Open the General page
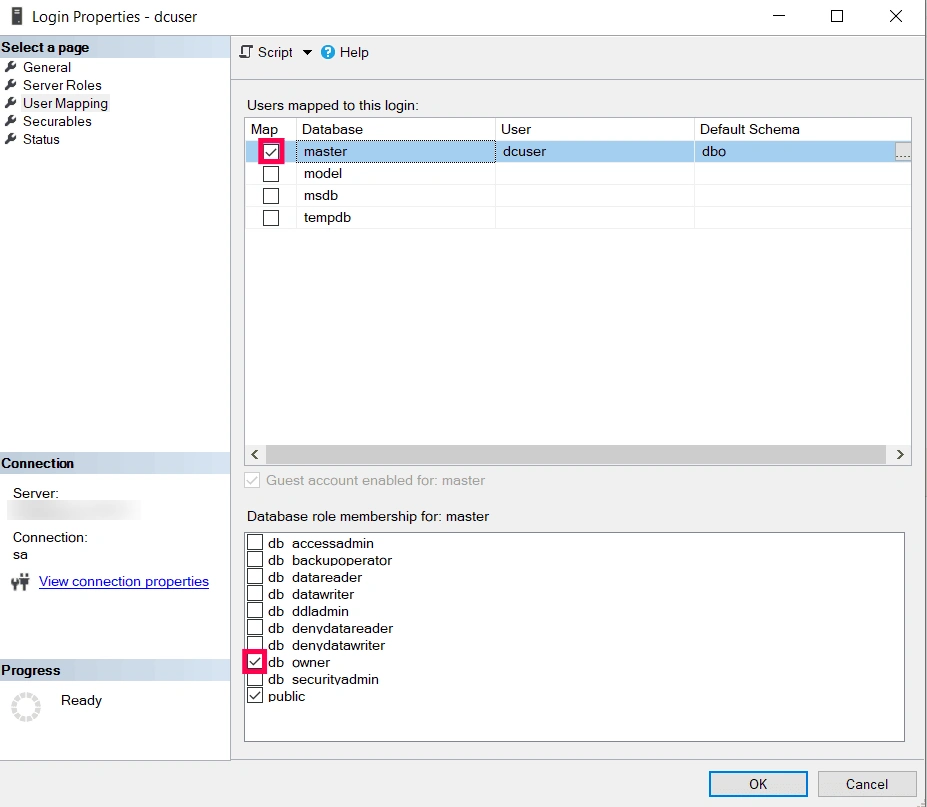This screenshot has width=927, height=807. (47, 67)
